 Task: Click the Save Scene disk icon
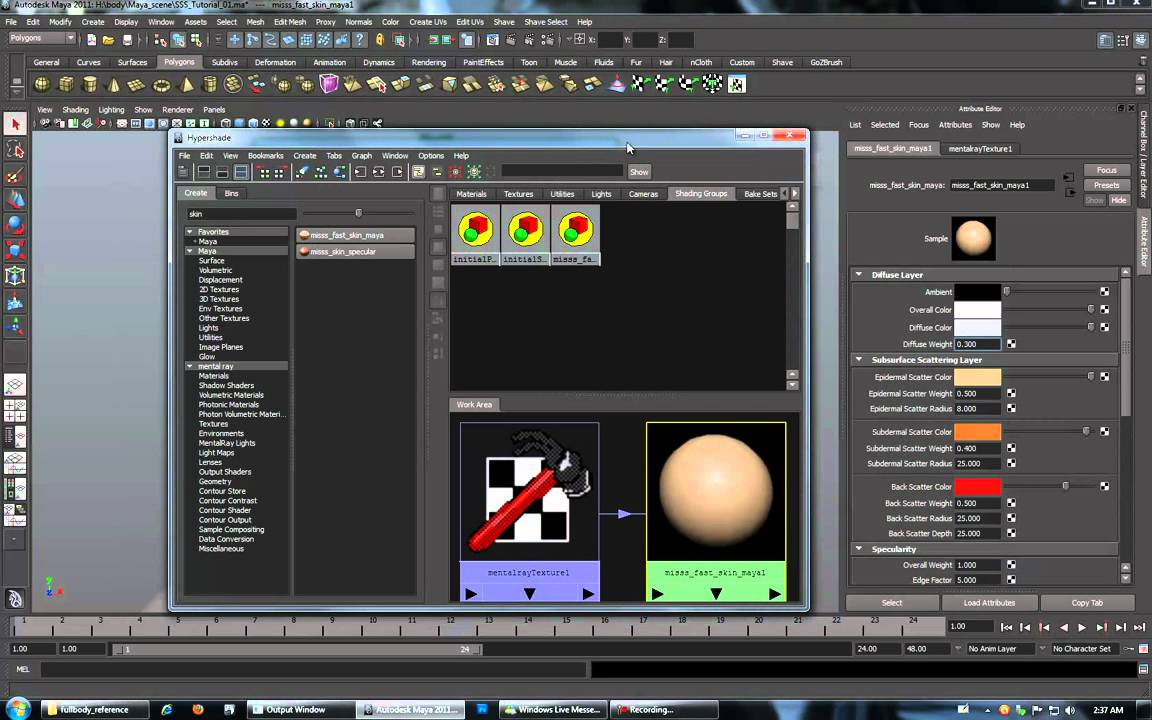click(128, 40)
